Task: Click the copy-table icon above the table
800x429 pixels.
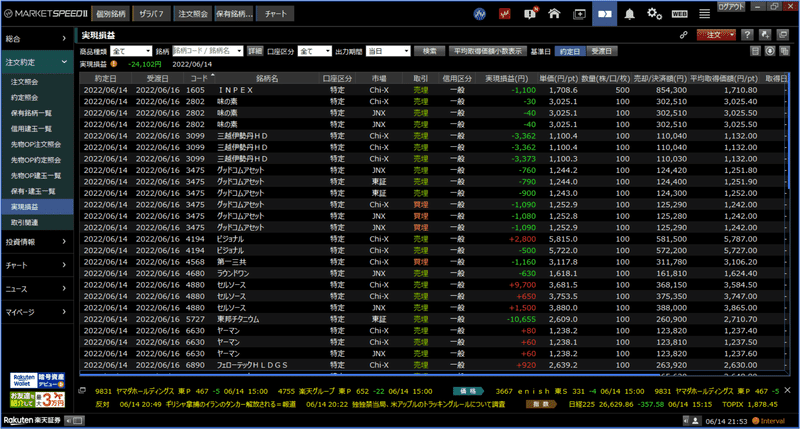Action: pos(785,51)
